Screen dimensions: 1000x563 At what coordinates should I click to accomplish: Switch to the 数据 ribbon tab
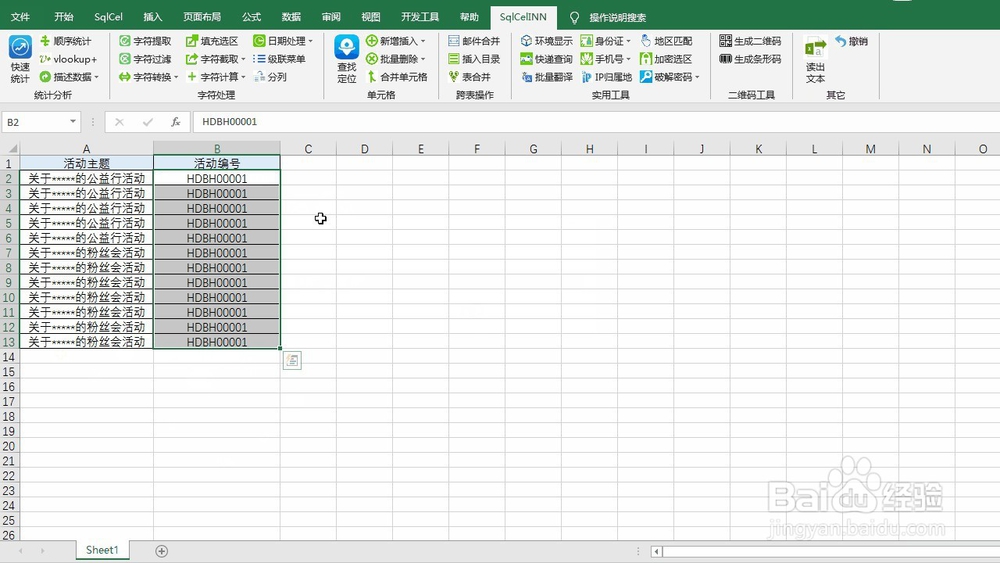pos(291,17)
